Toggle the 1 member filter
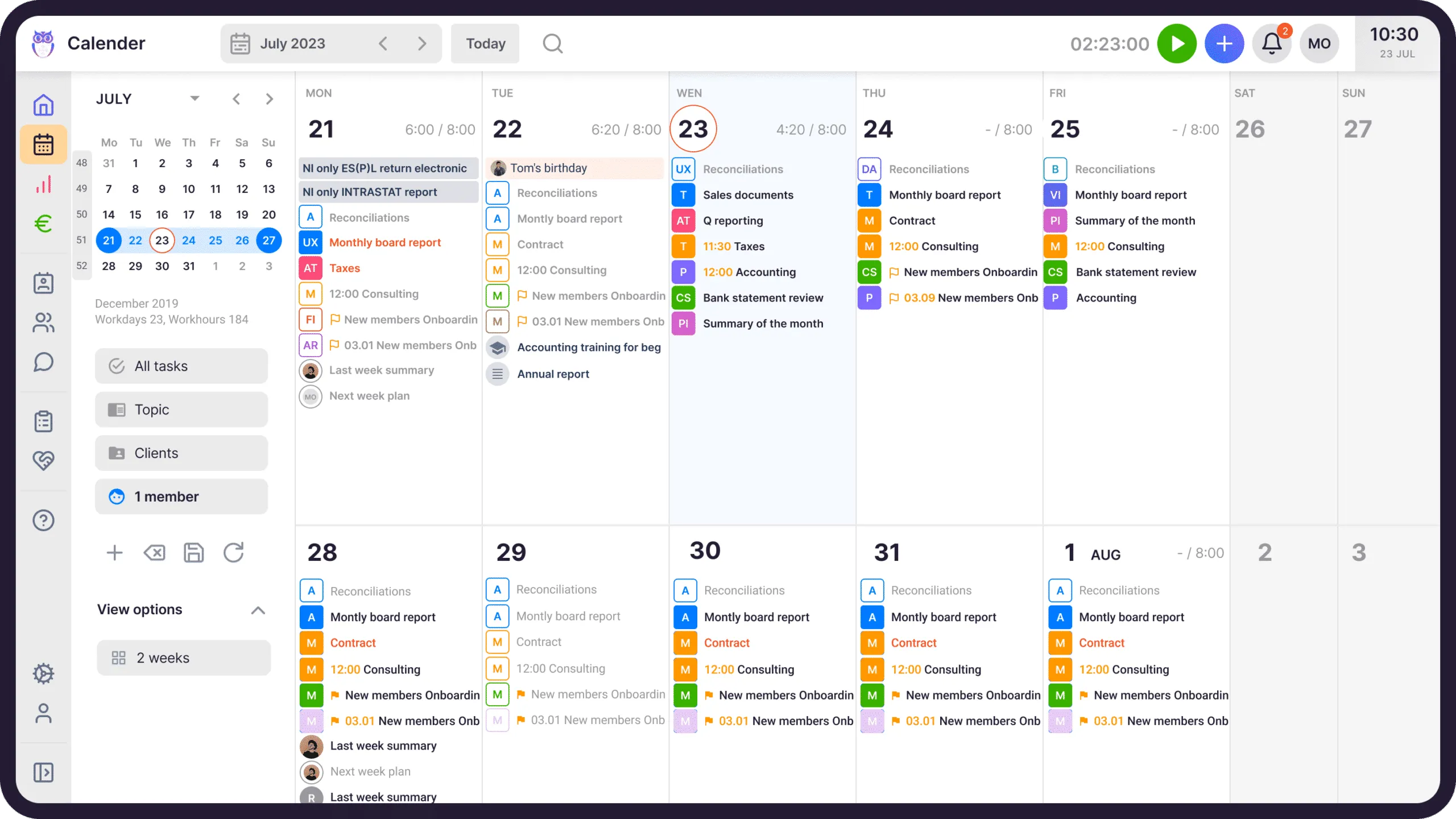This screenshot has width=1456, height=819. coord(181,496)
